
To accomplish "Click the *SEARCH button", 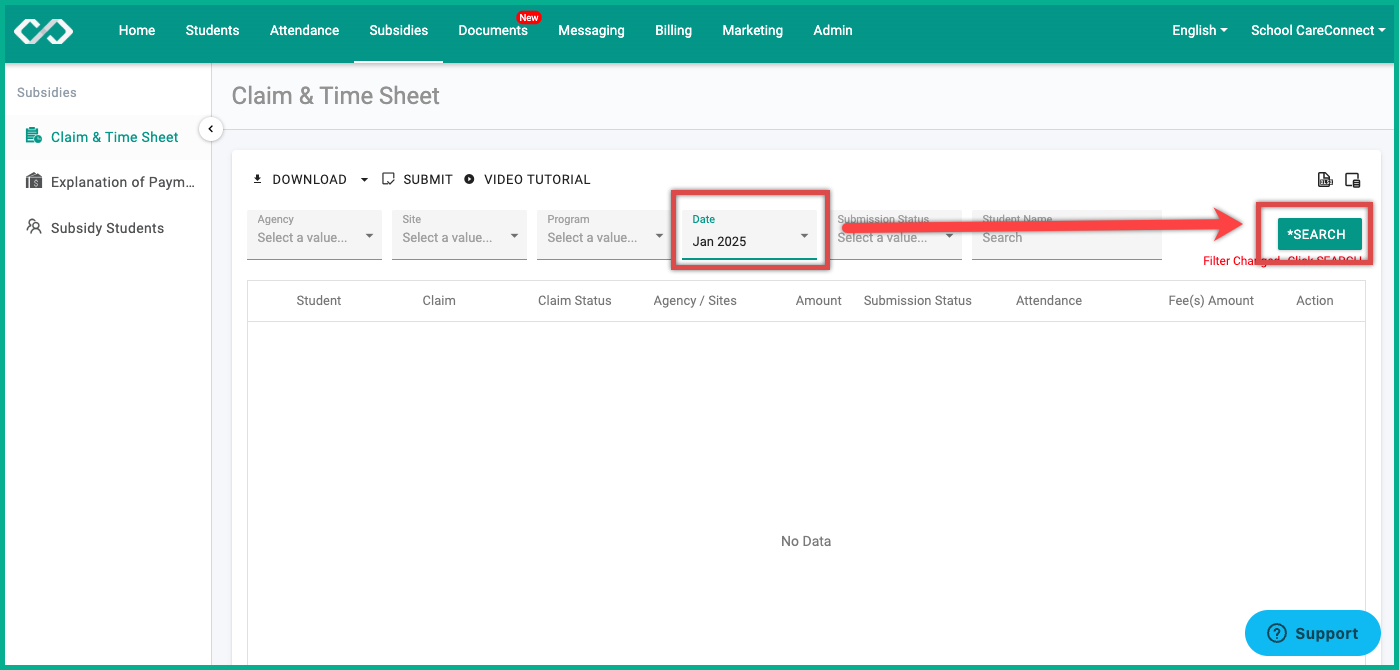I will click(1319, 234).
